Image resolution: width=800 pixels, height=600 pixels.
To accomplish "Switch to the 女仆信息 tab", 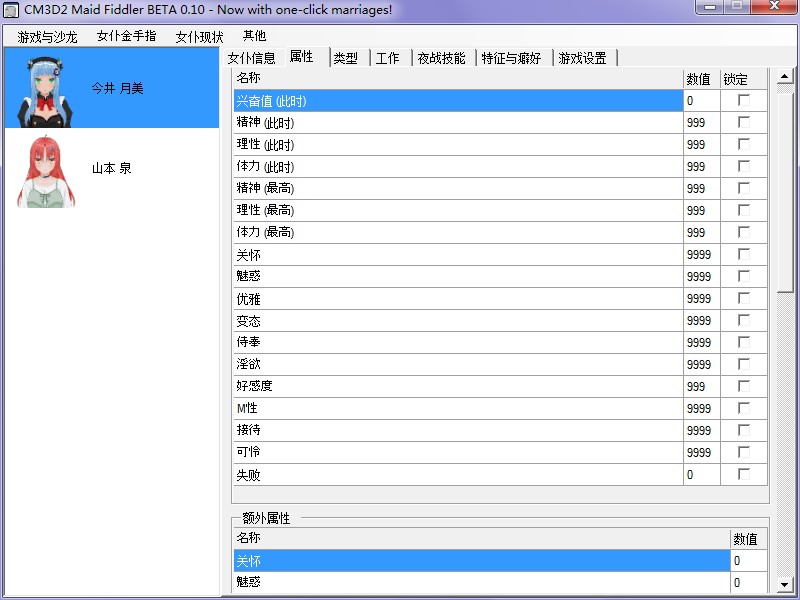I will (x=252, y=58).
